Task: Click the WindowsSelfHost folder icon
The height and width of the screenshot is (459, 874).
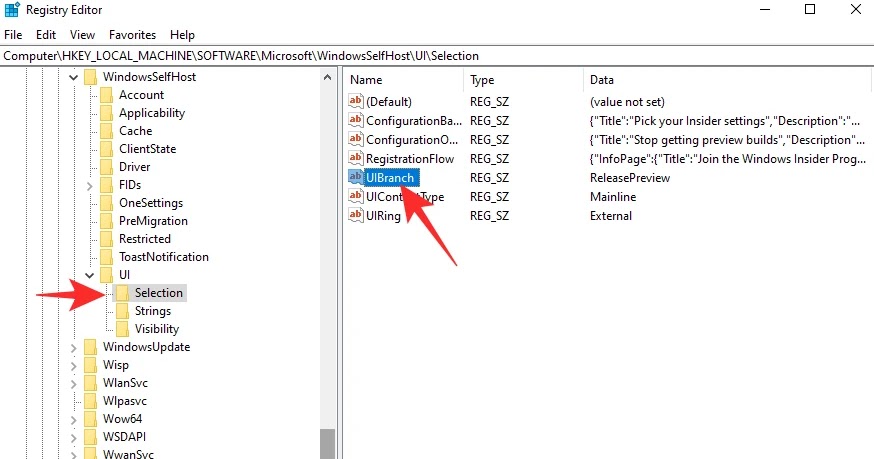Action: point(90,77)
